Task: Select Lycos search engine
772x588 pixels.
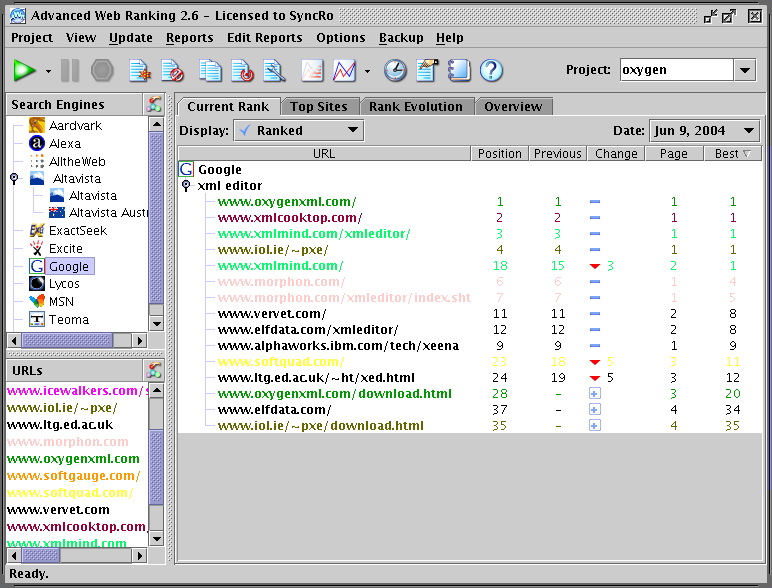Action: coord(54,284)
